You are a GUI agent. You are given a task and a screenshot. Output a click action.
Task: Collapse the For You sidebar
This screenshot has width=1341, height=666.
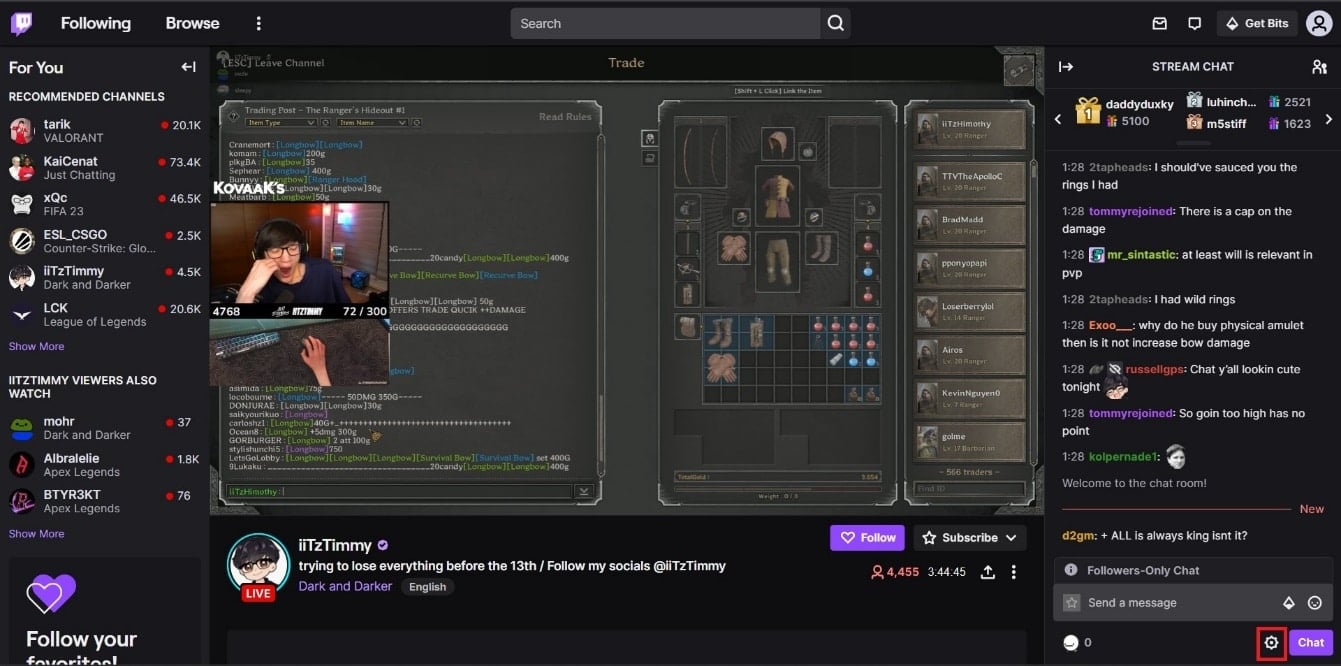coord(188,67)
